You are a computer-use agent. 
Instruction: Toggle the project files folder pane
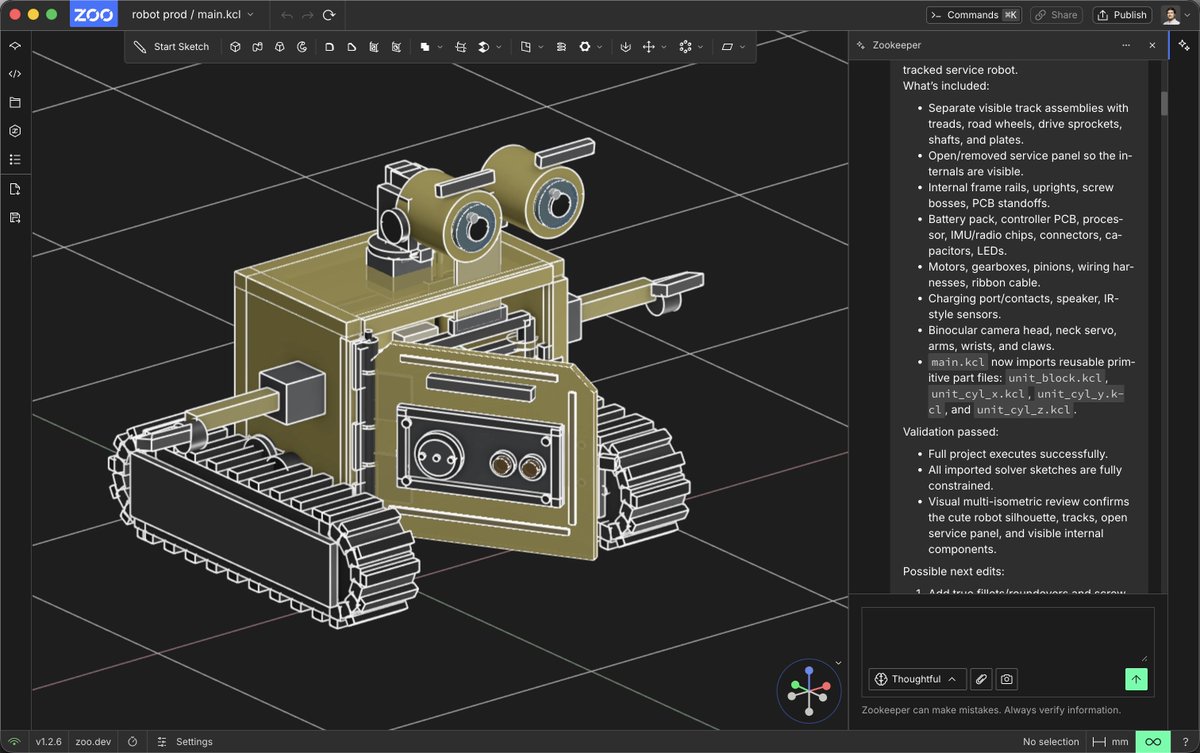click(15, 102)
